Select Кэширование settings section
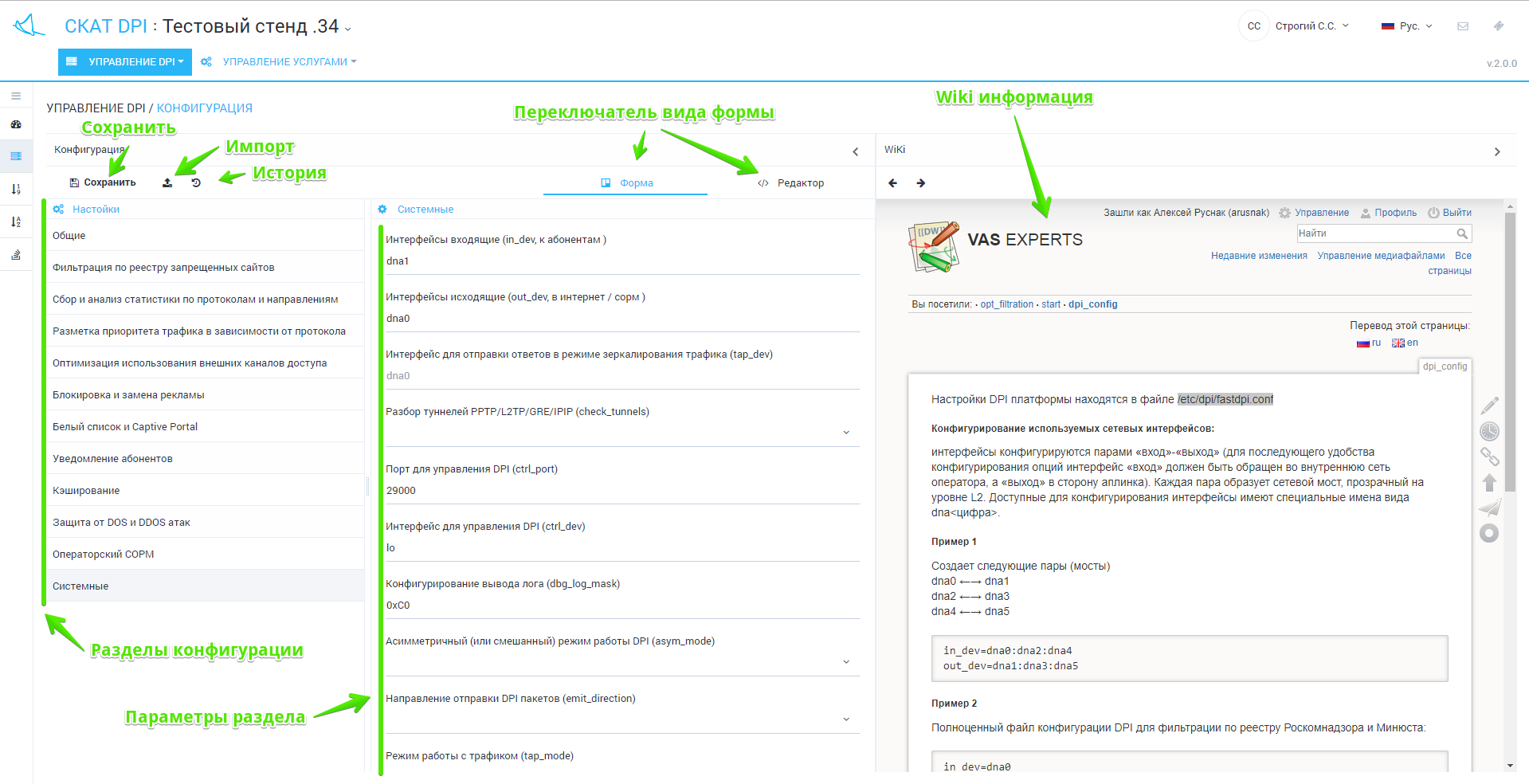This screenshot has width=1529, height=784. [x=86, y=491]
